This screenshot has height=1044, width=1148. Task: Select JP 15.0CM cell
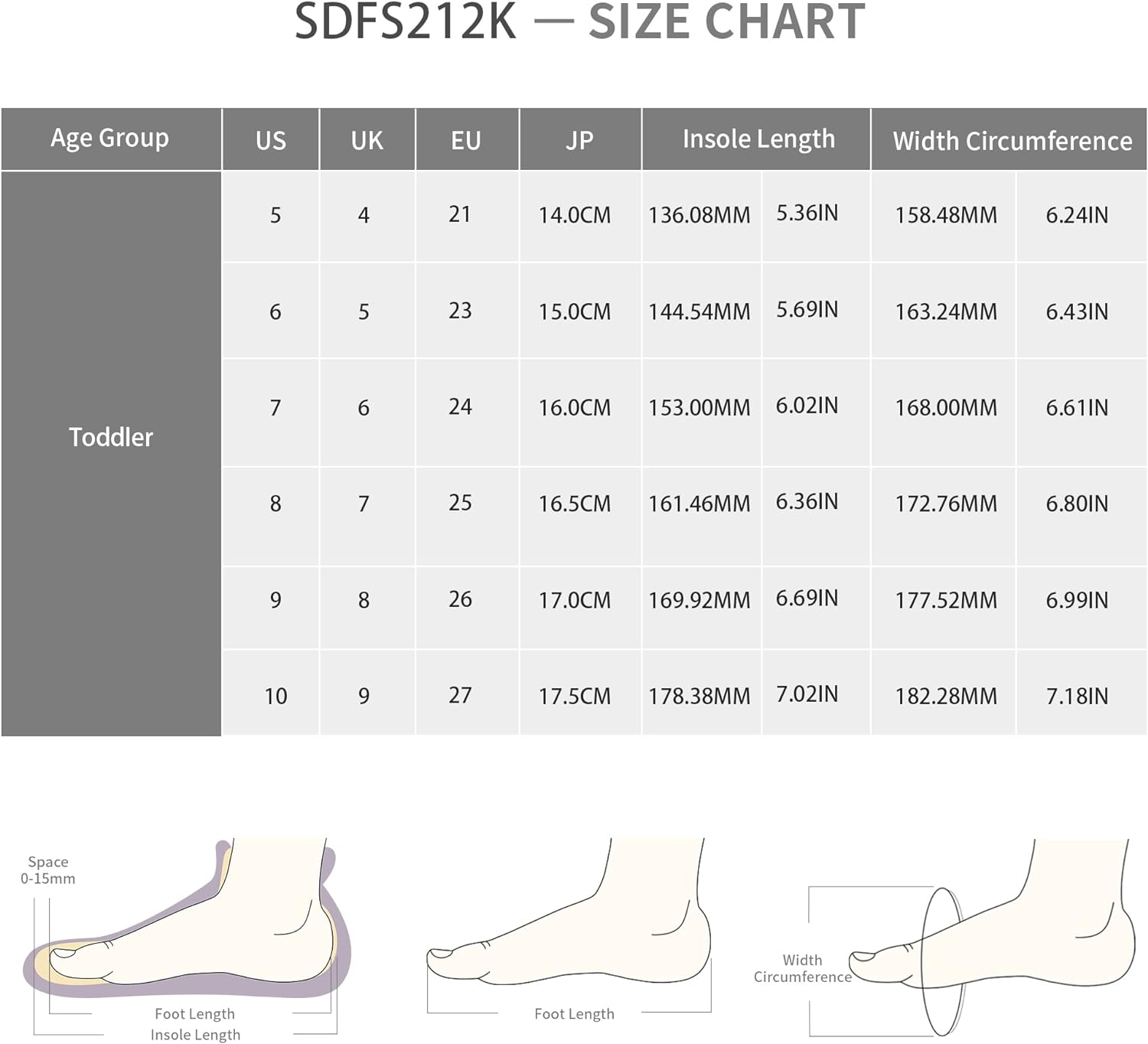tap(580, 311)
